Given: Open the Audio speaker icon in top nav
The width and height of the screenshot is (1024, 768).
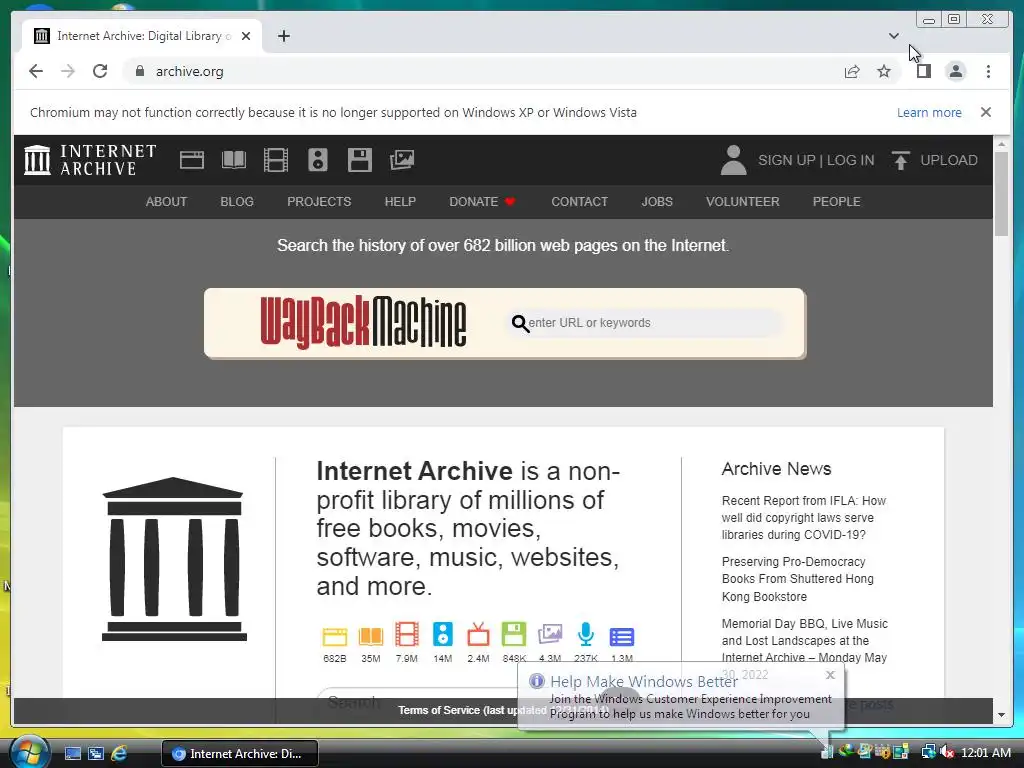Looking at the screenshot, I should tap(317, 160).
